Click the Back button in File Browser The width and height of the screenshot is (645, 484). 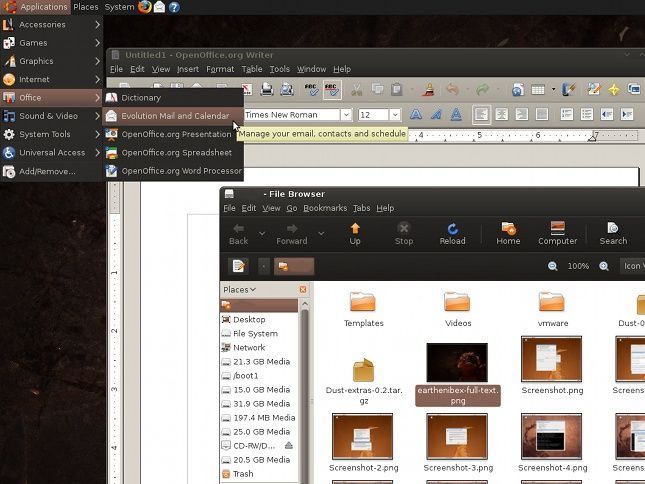coord(239,234)
